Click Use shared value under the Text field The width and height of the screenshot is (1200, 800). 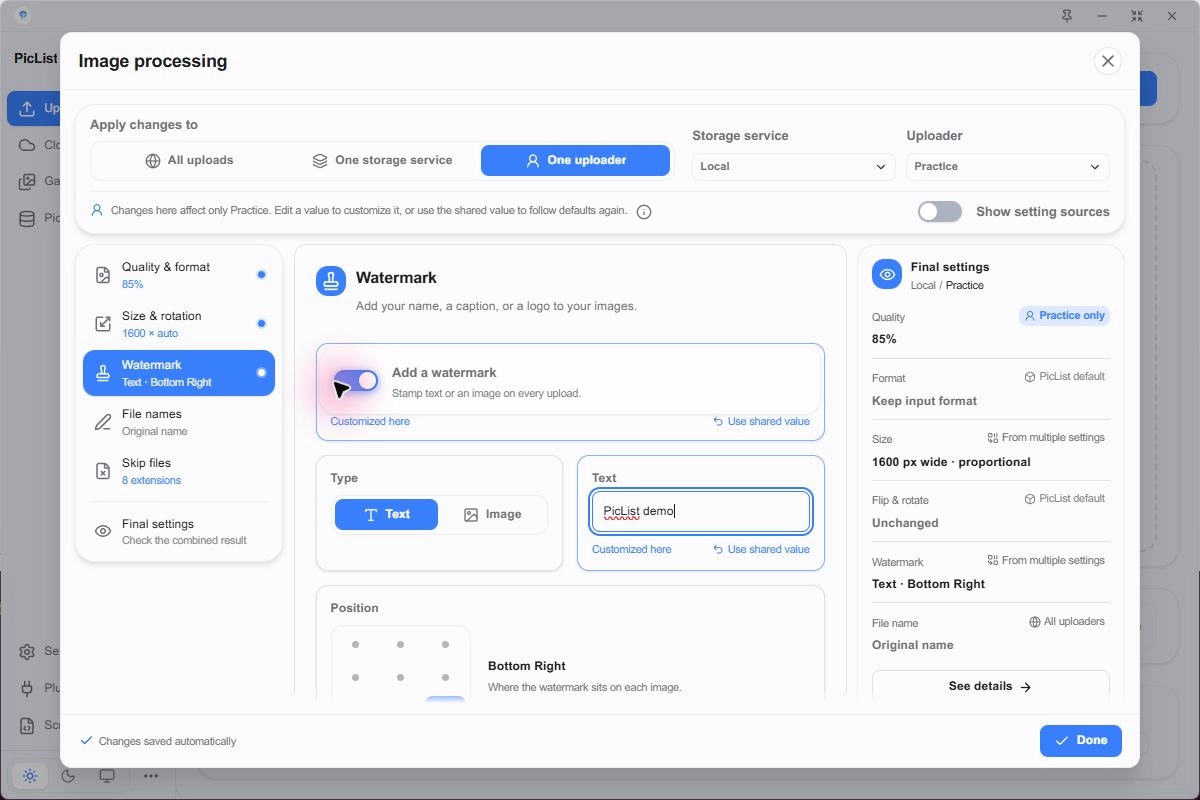(x=761, y=550)
